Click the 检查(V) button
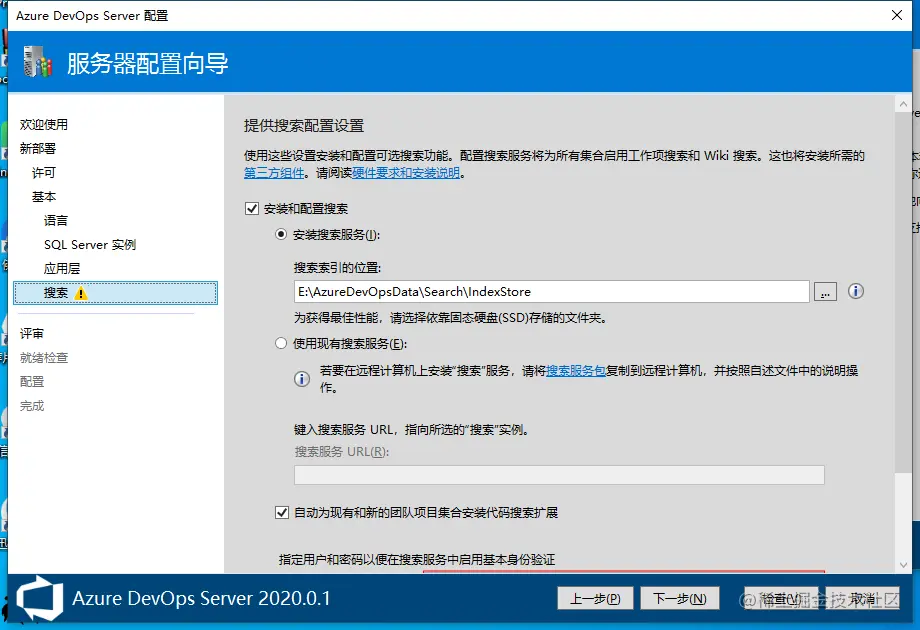The image size is (920, 630). pyautogui.click(x=782, y=598)
